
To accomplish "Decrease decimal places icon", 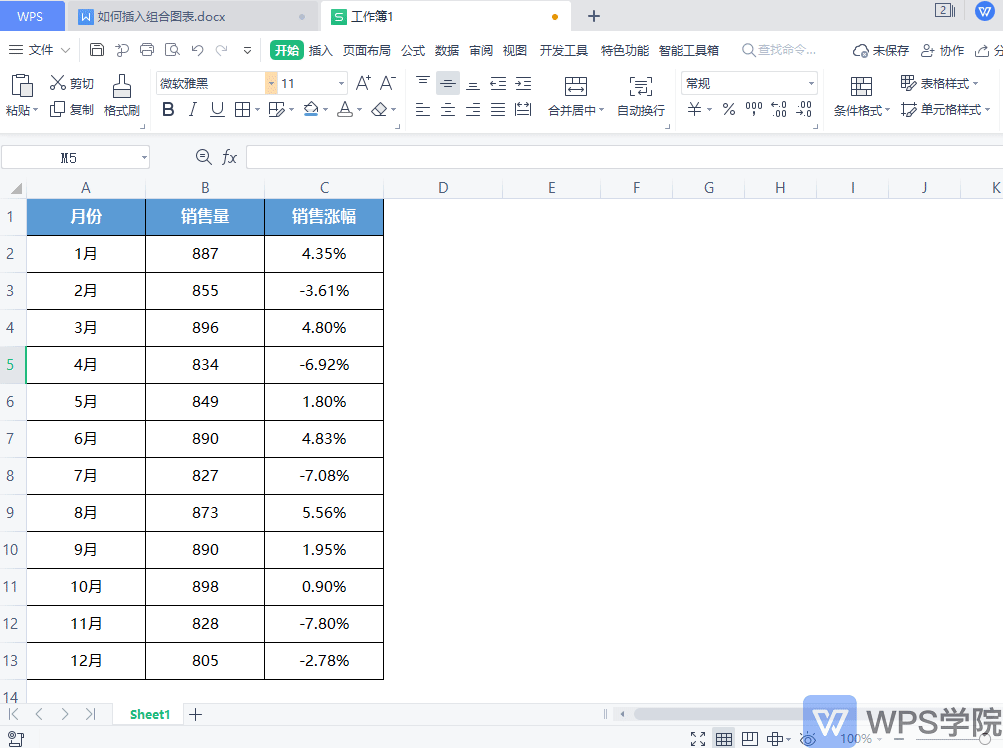I will 804,109.
